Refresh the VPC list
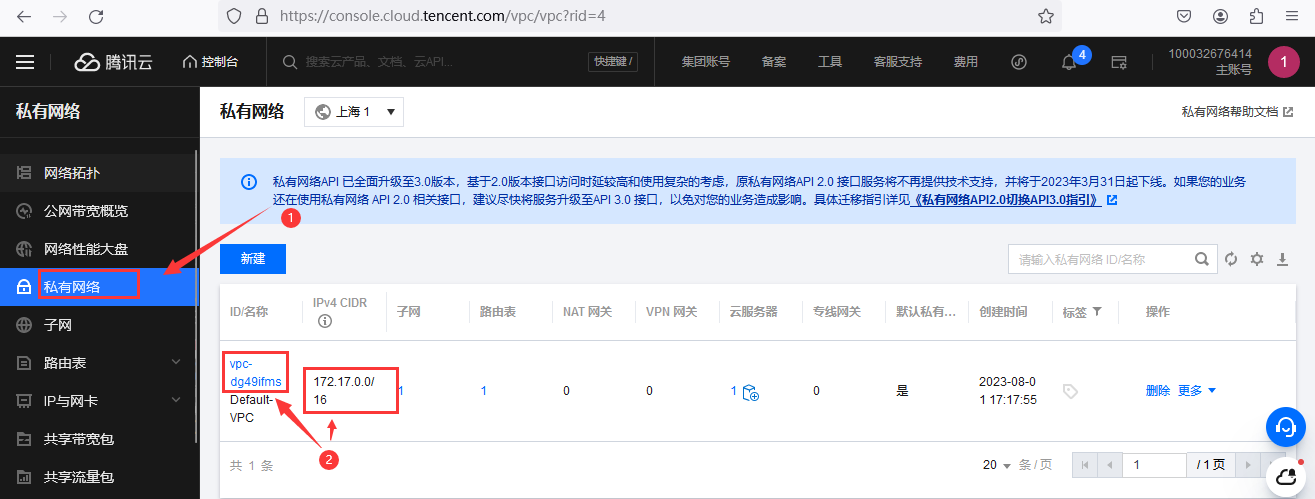The image size is (1315, 499). 1231,259
